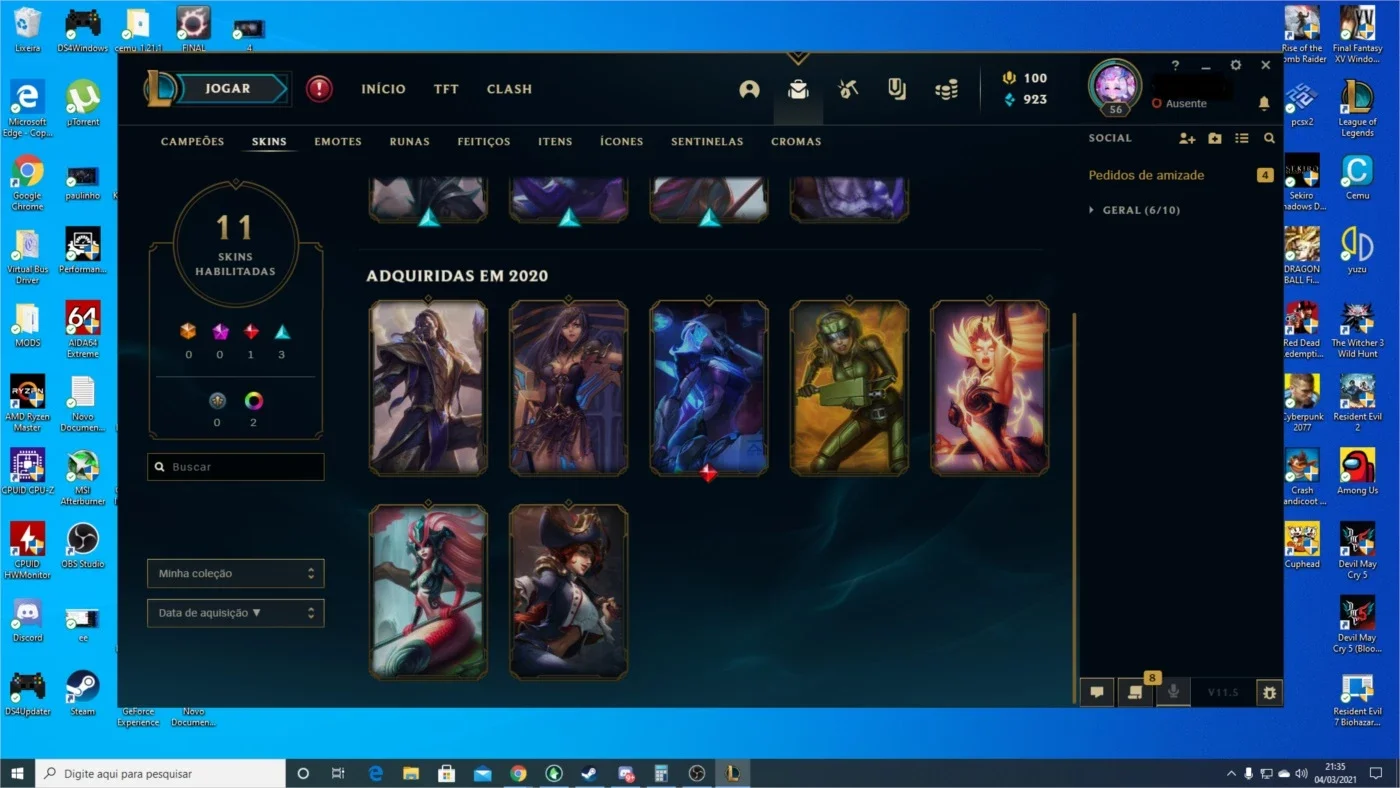This screenshot has width=1400, height=788.
Task: Open the help question mark icon
Action: tap(1176, 65)
